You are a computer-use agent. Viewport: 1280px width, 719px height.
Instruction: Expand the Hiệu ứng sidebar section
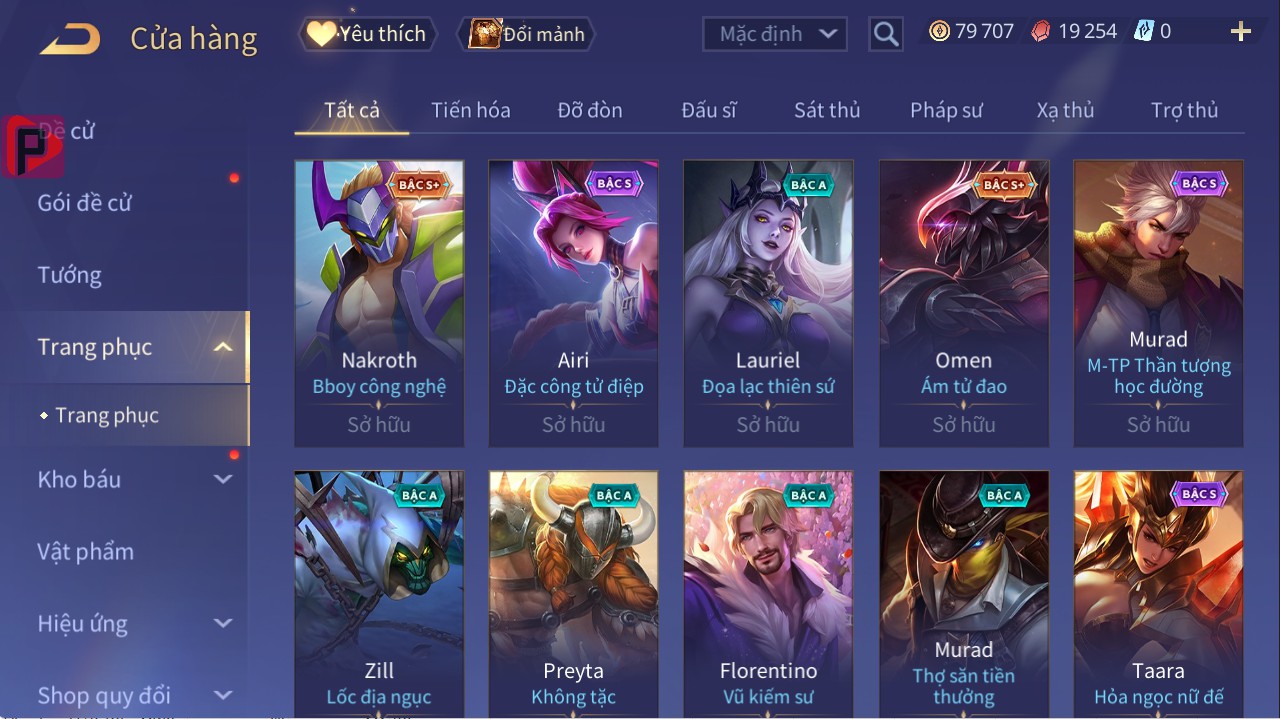(x=223, y=623)
